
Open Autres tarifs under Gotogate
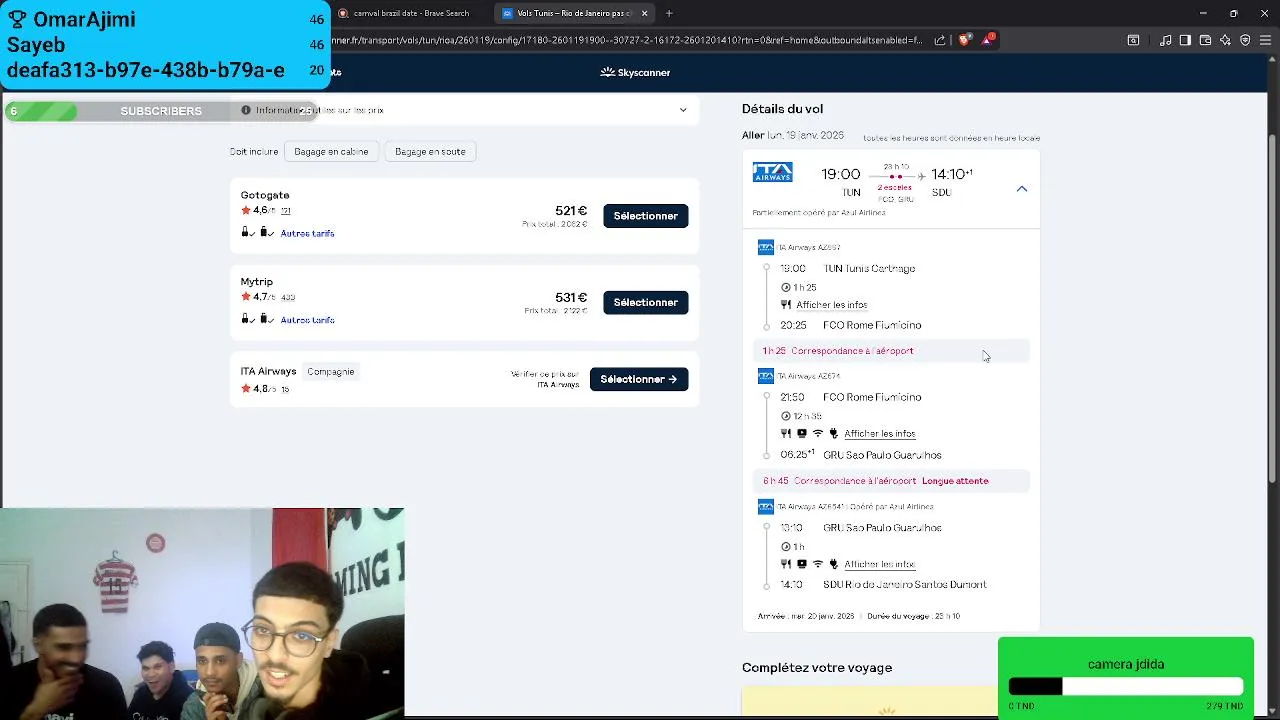pos(307,233)
